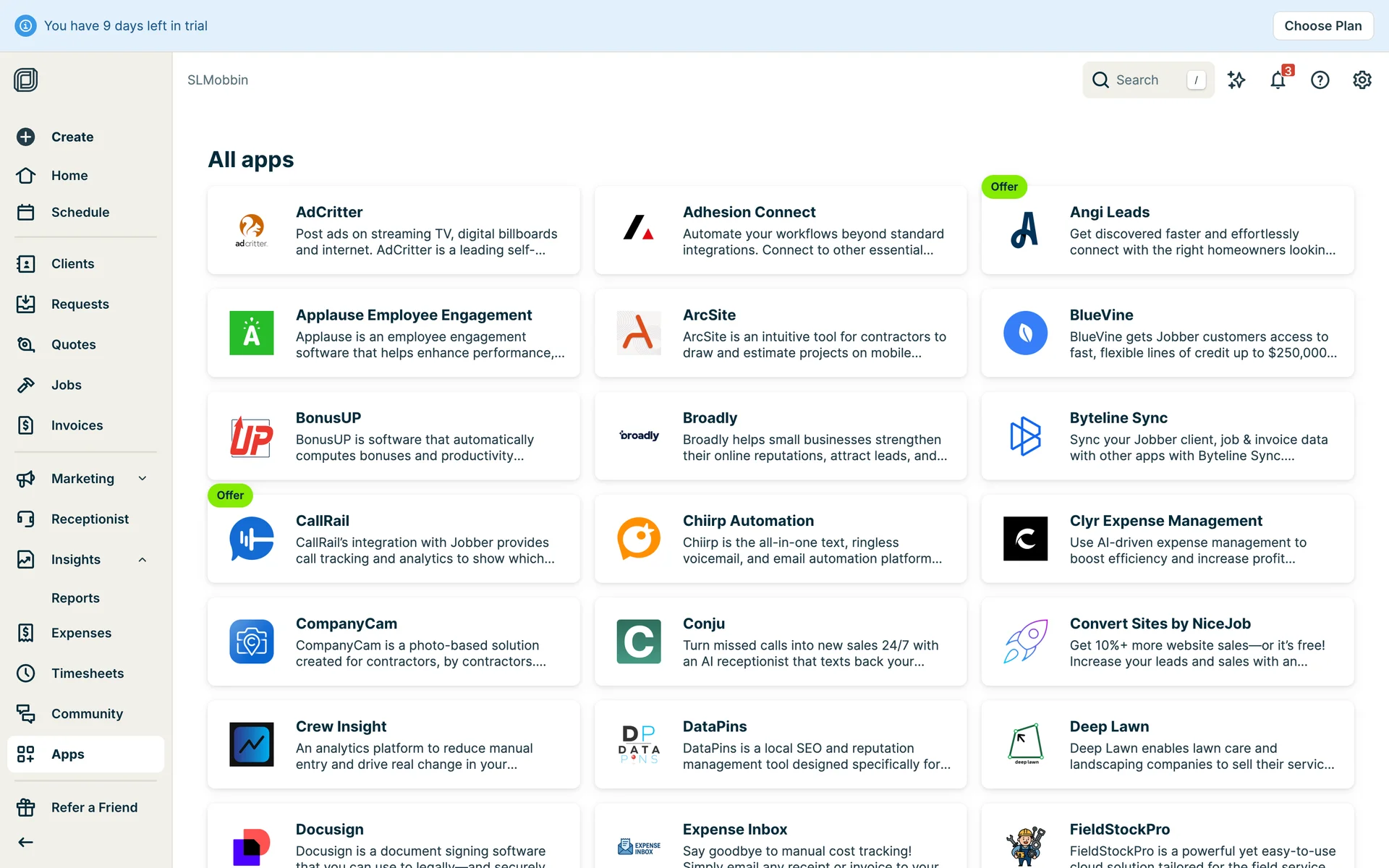Expand the Marketing menu chevron
The height and width of the screenshot is (868, 1389).
point(143,478)
